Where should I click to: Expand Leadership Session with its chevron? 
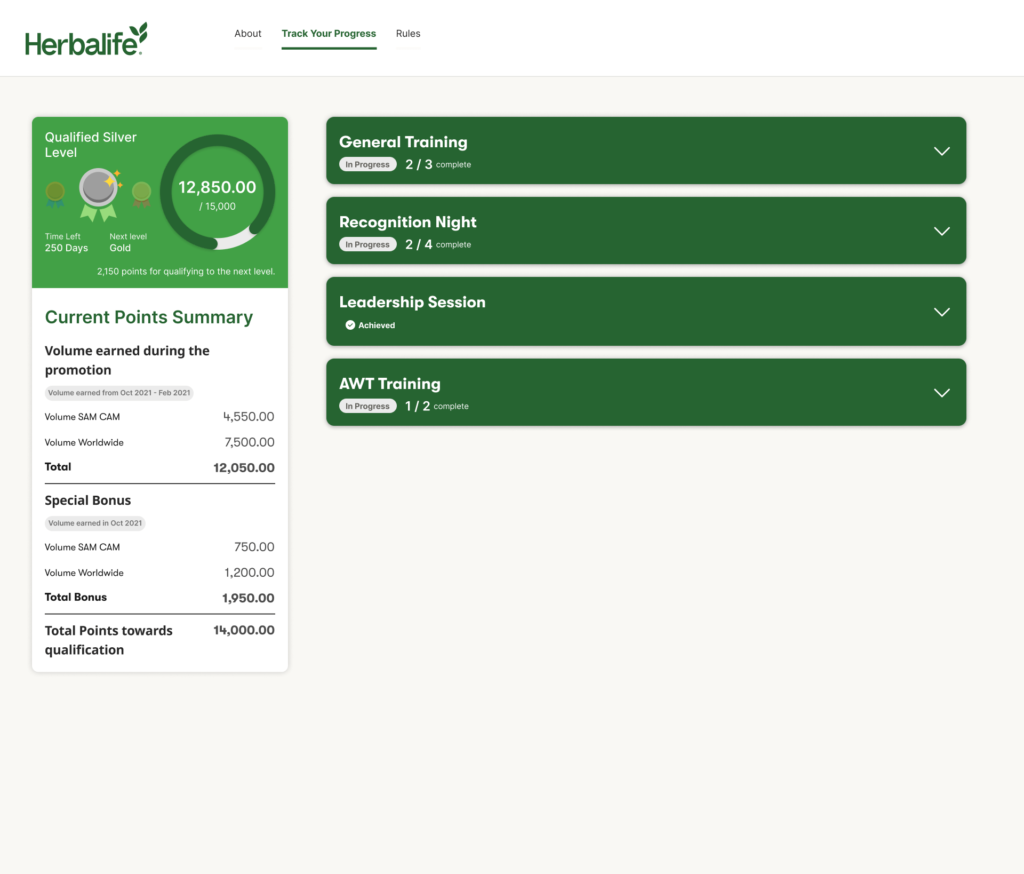point(941,312)
